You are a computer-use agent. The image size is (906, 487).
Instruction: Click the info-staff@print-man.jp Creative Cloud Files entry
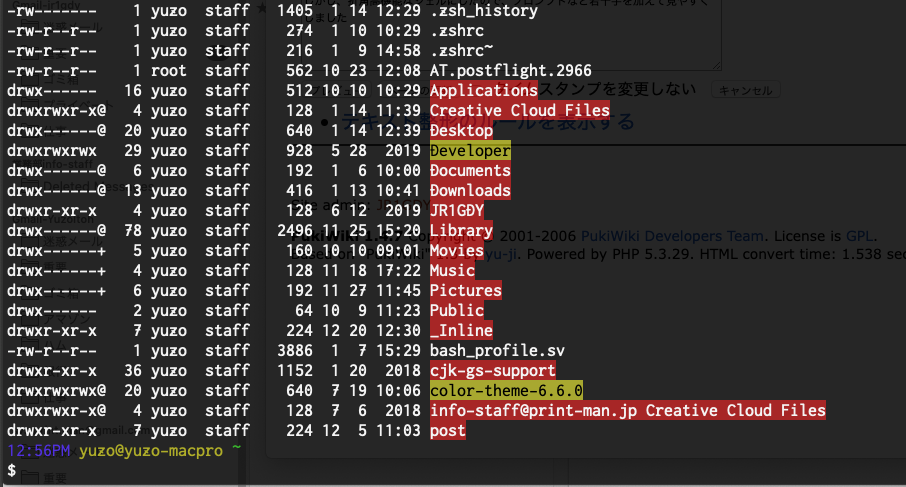(x=627, y=410)
